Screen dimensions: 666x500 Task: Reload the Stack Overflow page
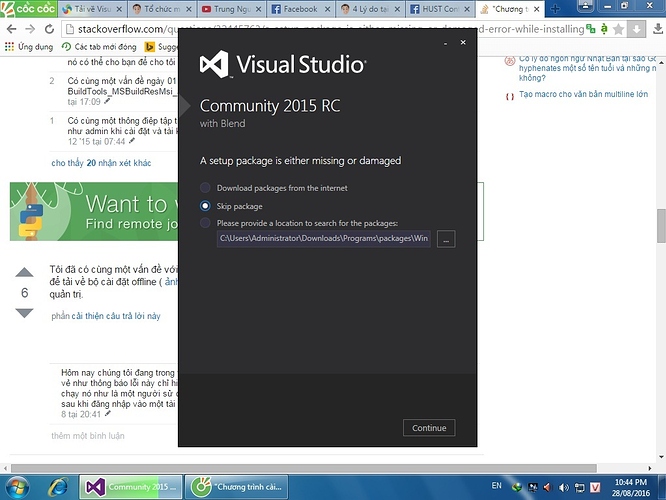(x=49, y=29)
